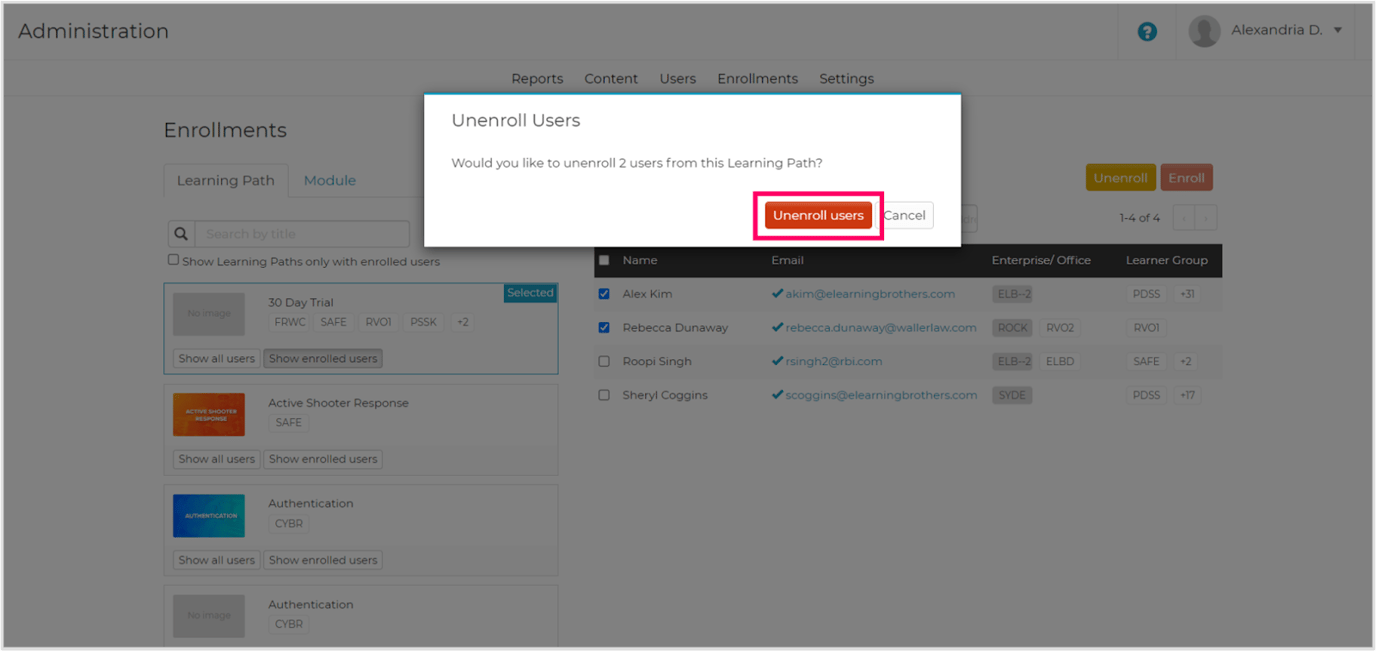Enable Show Learning Paths only with enrolled users
This screenshot has height=651, width=1376.
173,261
